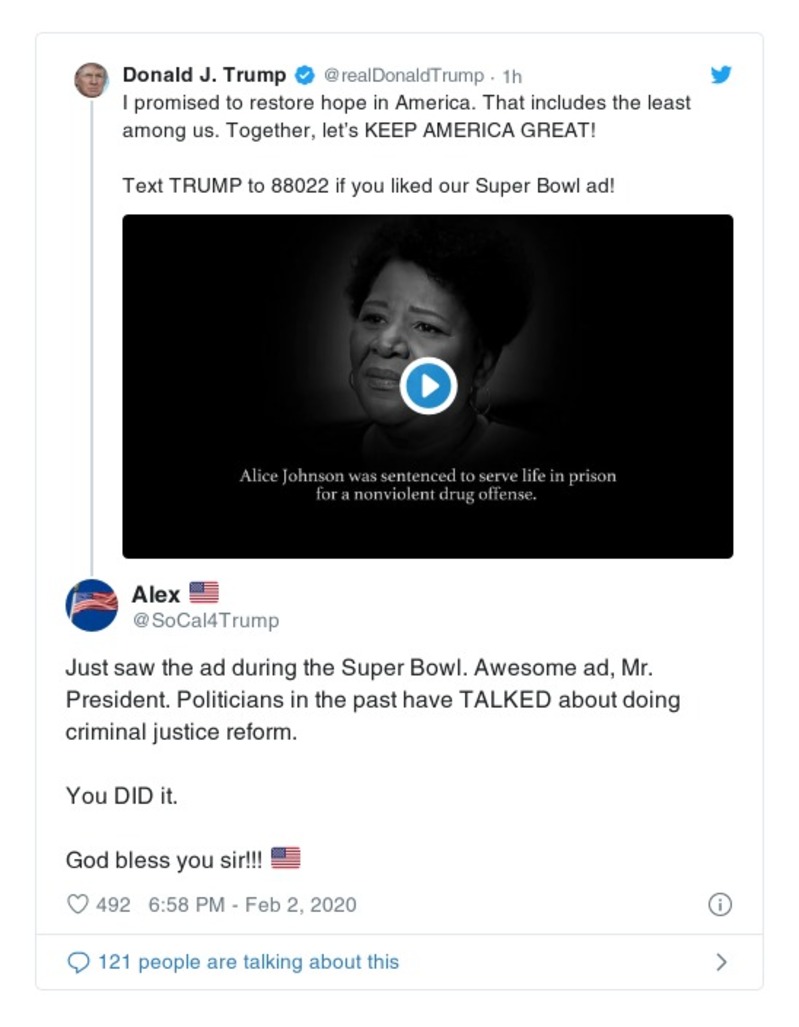Open the Donald J. Trump name link
This screenshot has height=1027, width=799.
click(x=204, y=76)
